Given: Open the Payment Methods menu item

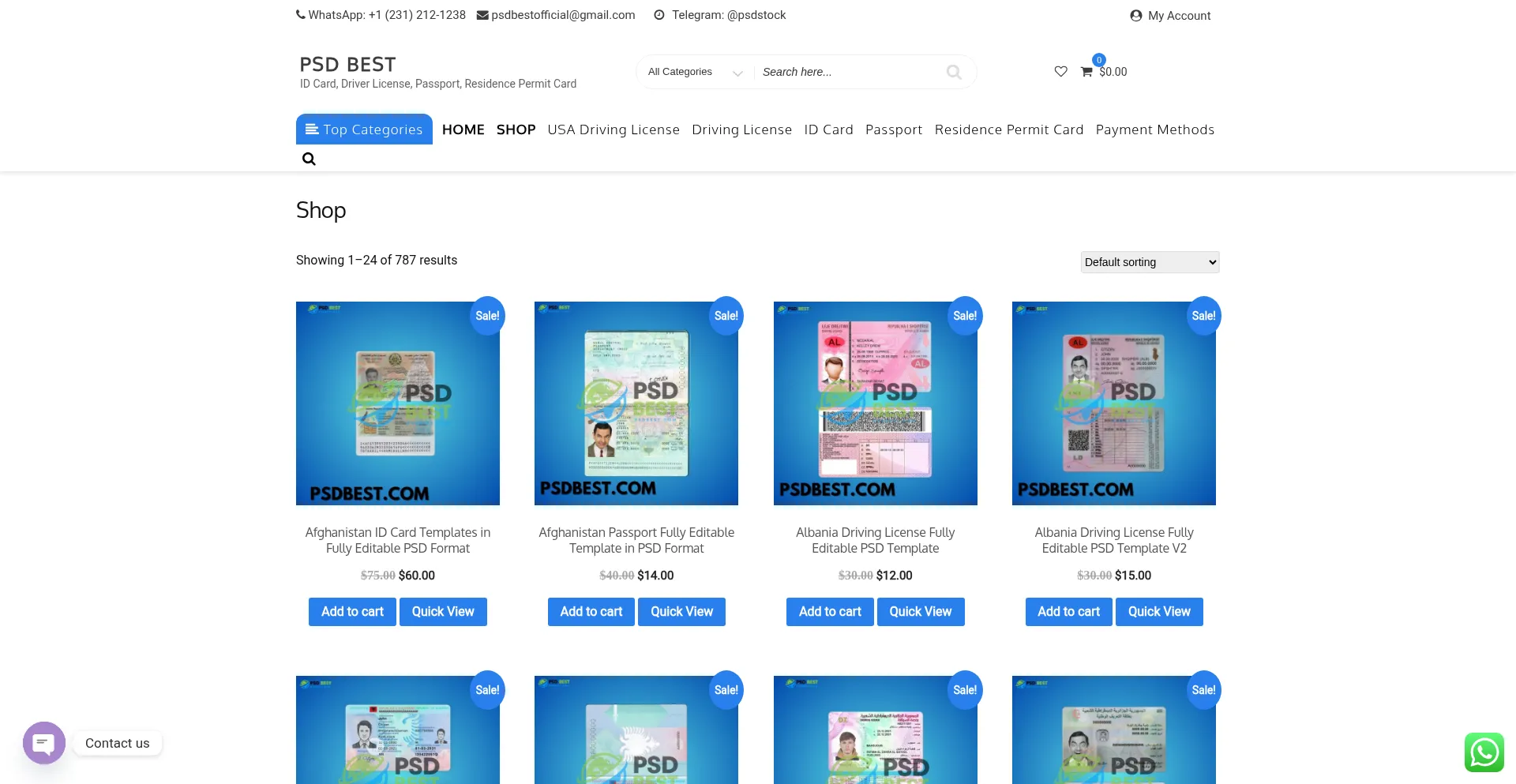Looking at the screenshot, I should 1154,129.
